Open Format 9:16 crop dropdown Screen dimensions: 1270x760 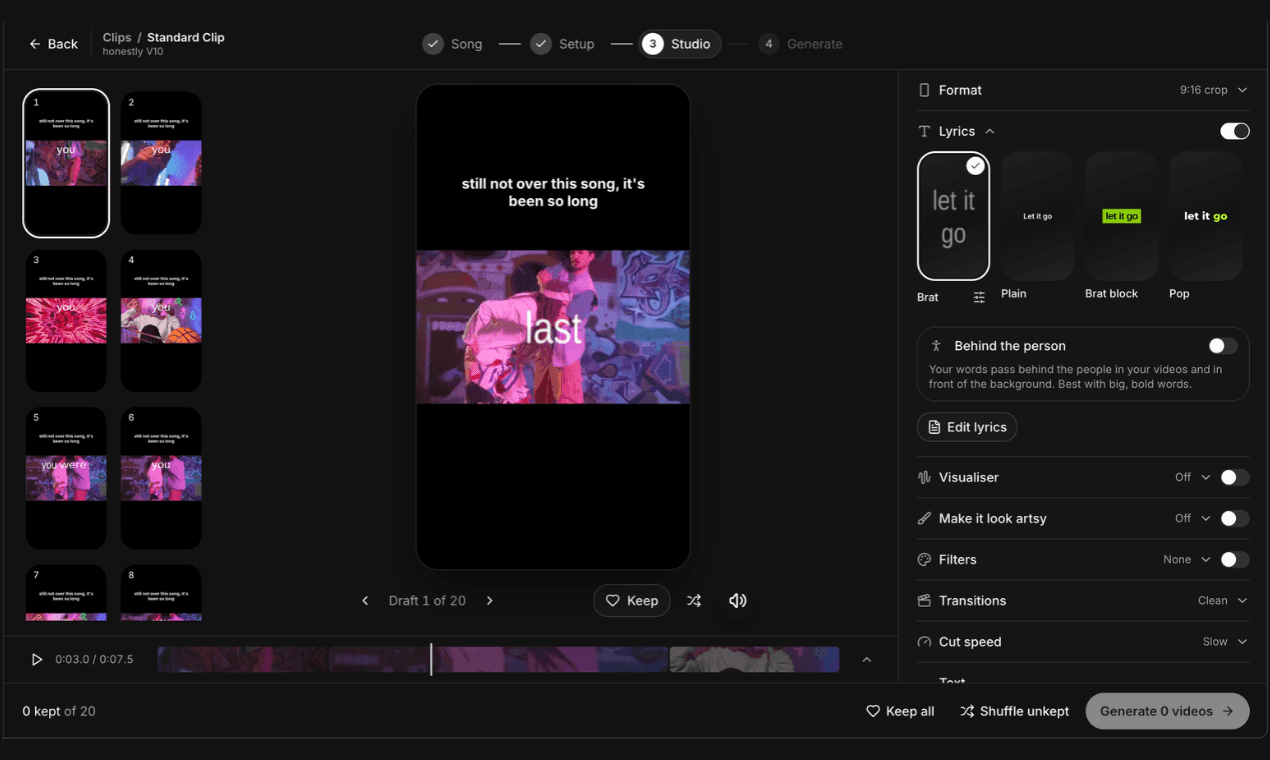[1213, 90]
